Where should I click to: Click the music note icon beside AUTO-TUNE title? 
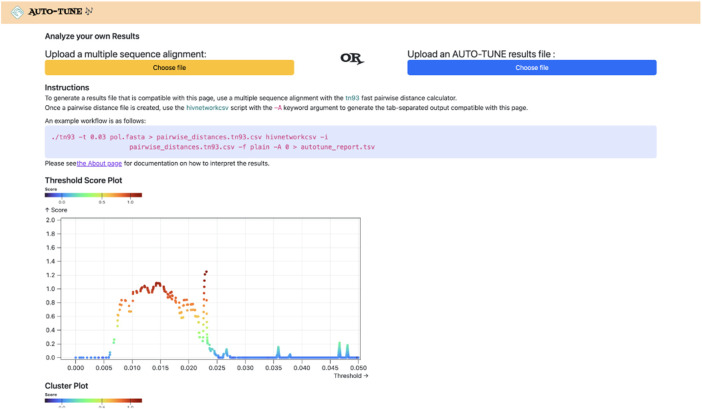pos(90,12)
